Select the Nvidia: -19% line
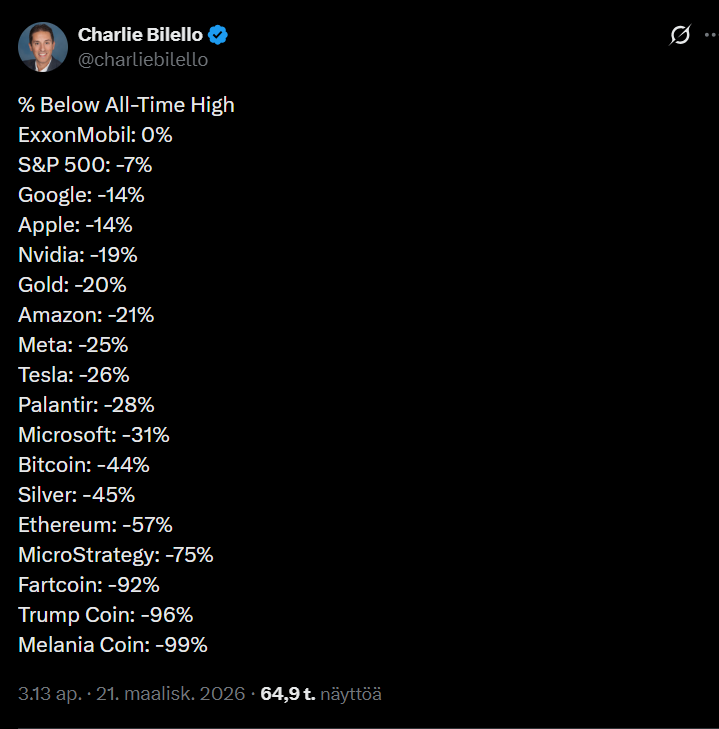Image resolution: width=719 pixels, height=729 pixels. pos(77,255)
